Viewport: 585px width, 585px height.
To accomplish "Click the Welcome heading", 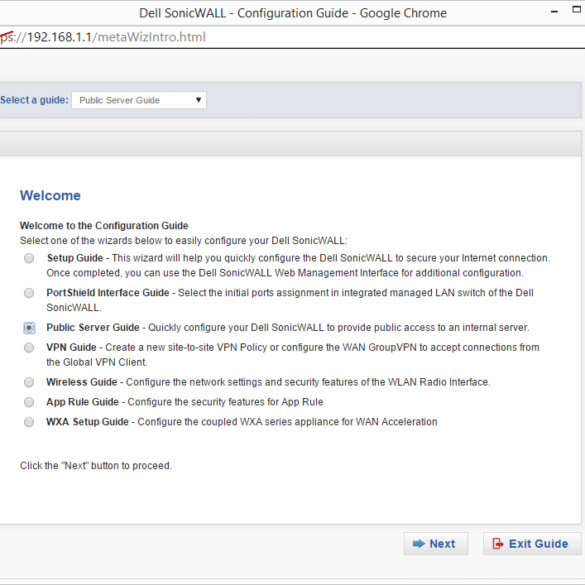I will point(50,195).
